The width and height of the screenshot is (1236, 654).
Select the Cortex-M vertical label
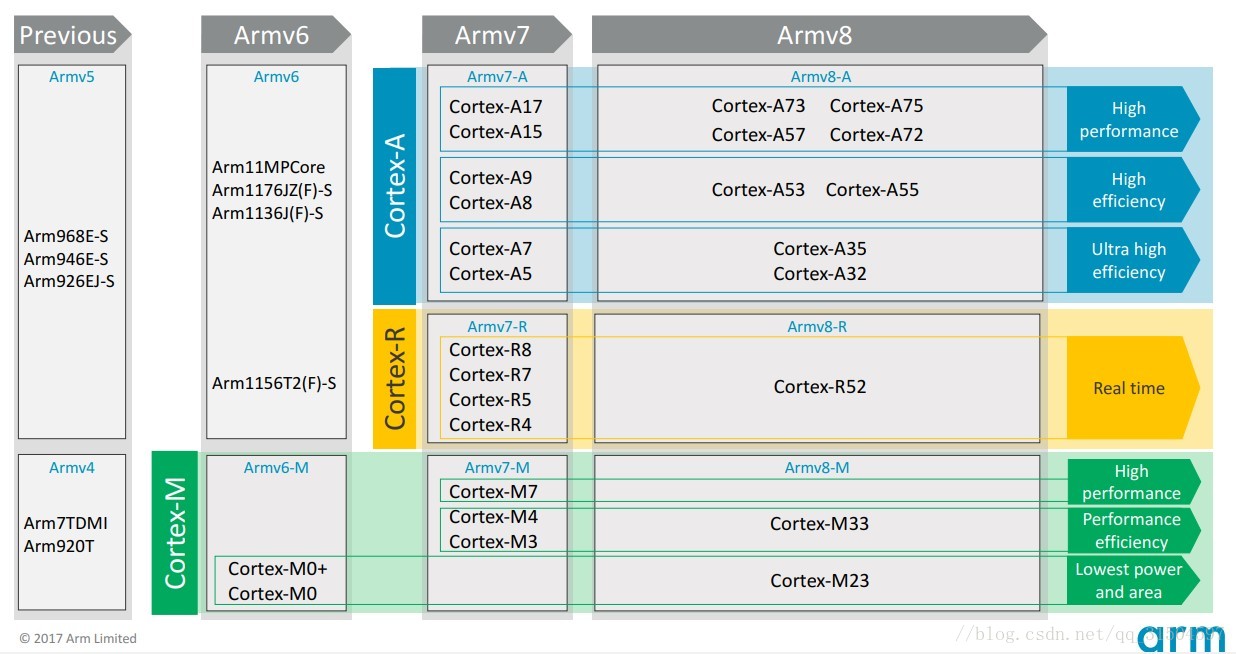tap(175, 533)
